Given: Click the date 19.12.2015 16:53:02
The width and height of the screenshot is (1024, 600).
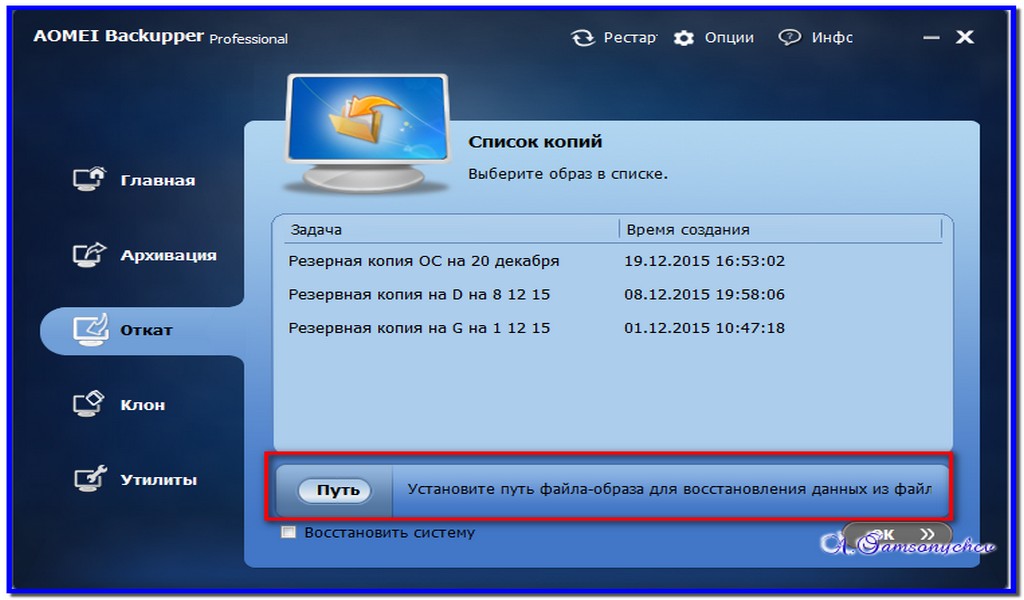Looking at the screenshot, I should coord(704,261).
